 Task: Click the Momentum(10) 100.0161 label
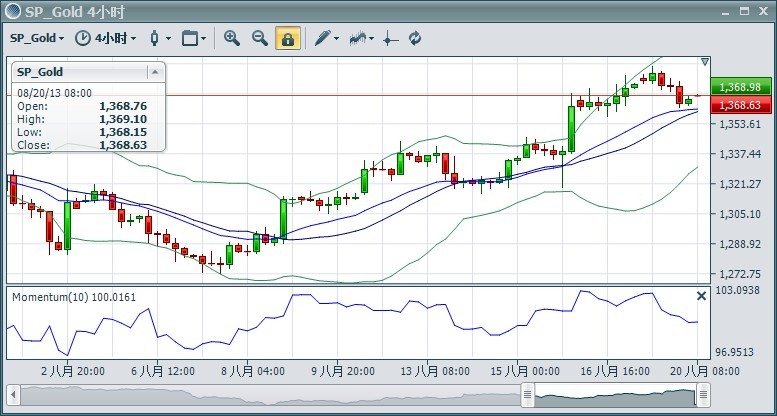point(74,297)
